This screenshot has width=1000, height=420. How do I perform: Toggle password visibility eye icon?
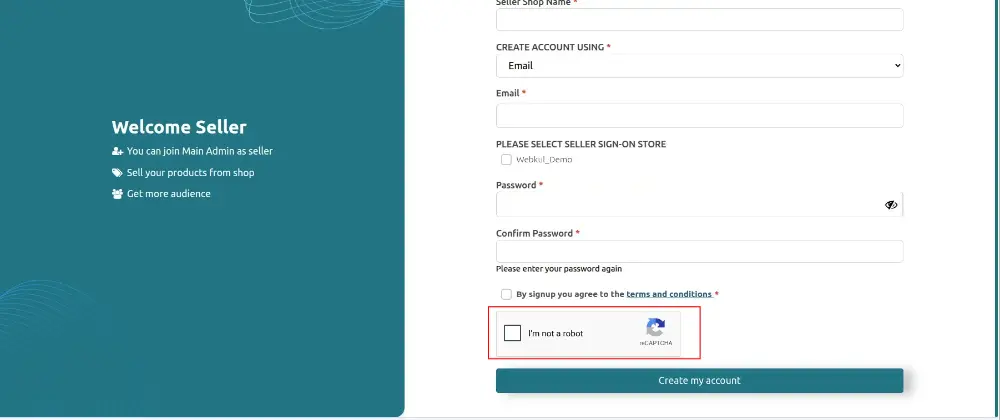click(891, 205)
